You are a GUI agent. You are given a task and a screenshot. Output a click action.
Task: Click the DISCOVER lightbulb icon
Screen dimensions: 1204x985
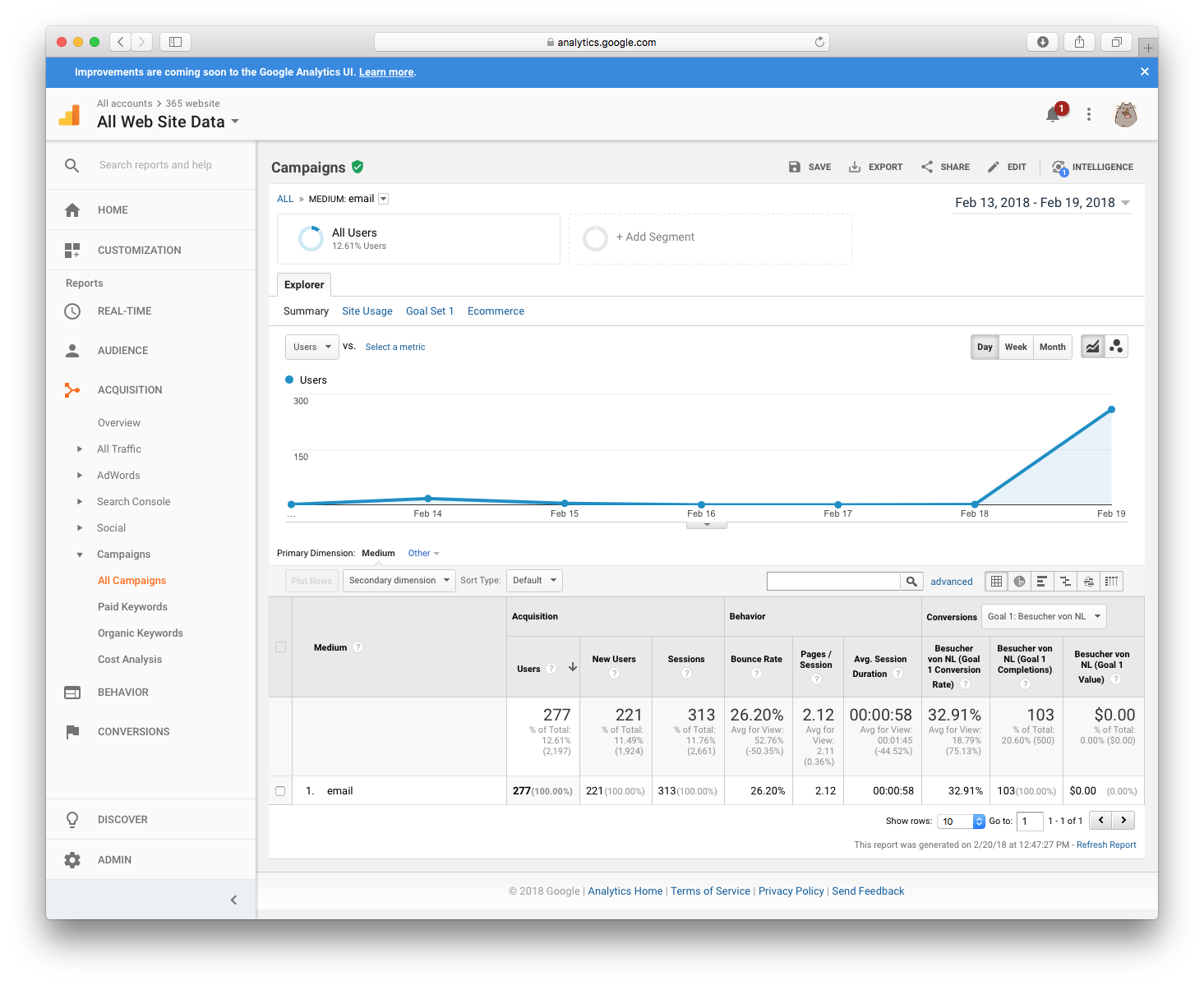(72, 820)
